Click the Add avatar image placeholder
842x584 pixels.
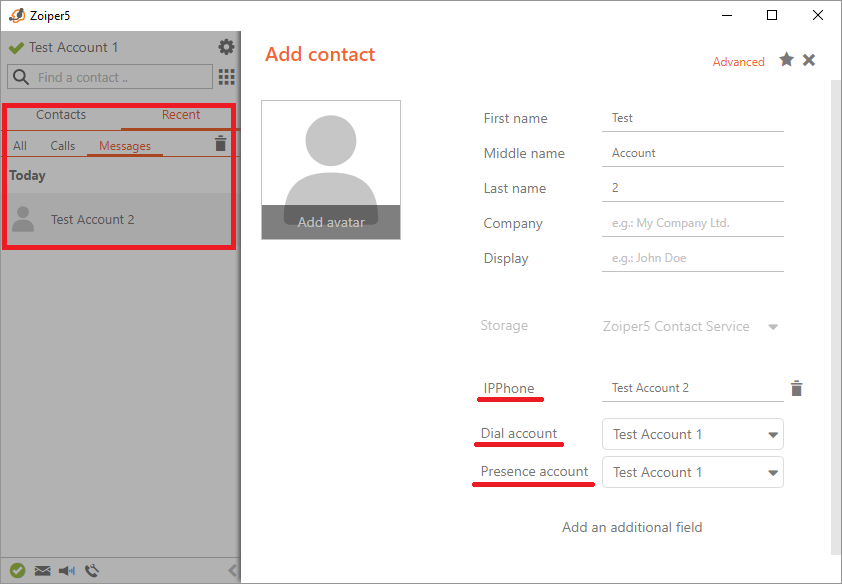tap(331, 170)
